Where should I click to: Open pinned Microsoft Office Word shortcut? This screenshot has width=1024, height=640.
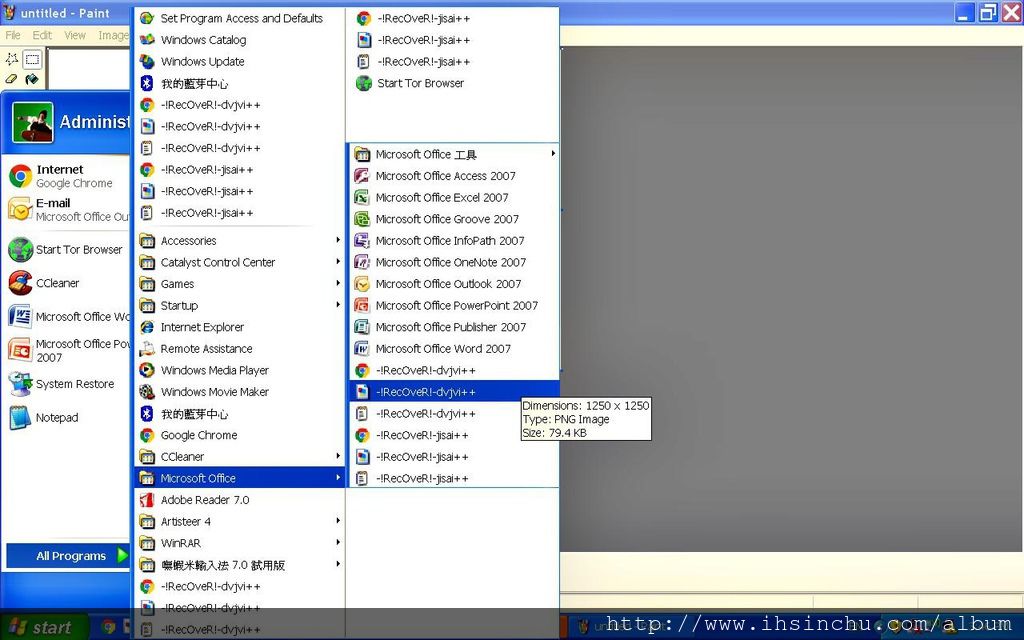coord(69,317)
